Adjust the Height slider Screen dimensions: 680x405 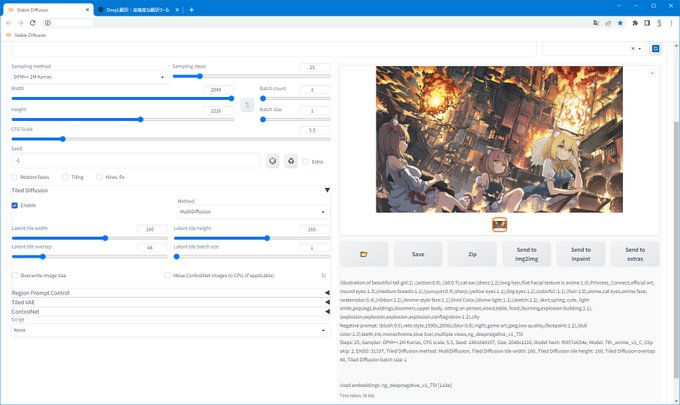click(123, 119)
